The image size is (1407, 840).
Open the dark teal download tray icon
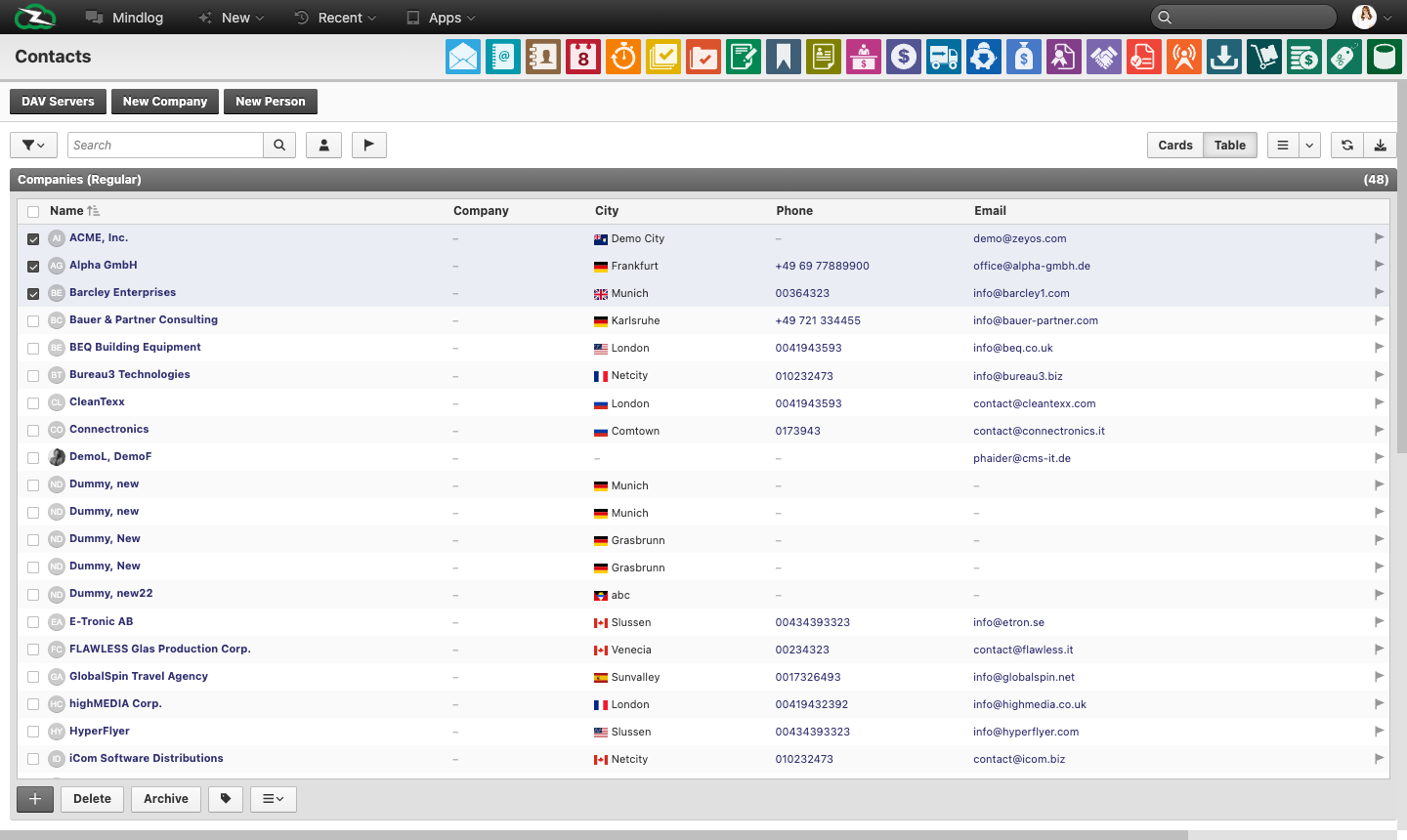coord(1224,57)
